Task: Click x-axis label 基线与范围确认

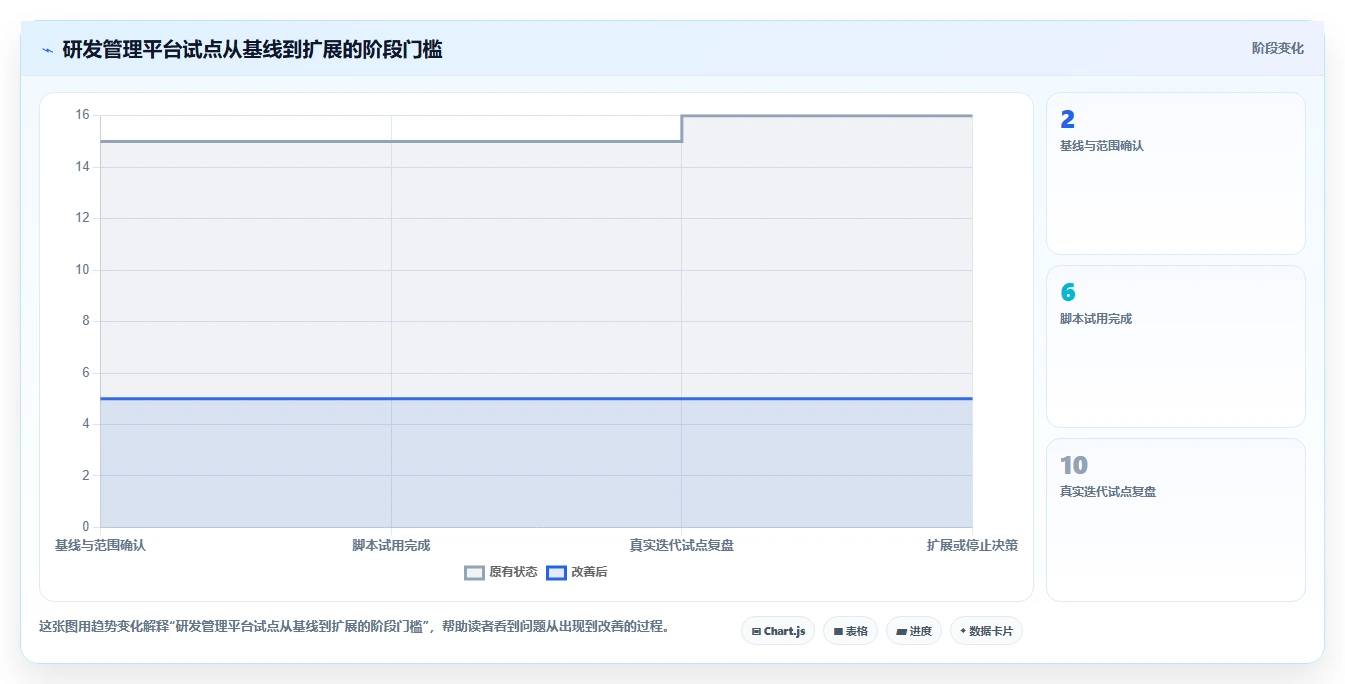Action: (x=100, y=545)
